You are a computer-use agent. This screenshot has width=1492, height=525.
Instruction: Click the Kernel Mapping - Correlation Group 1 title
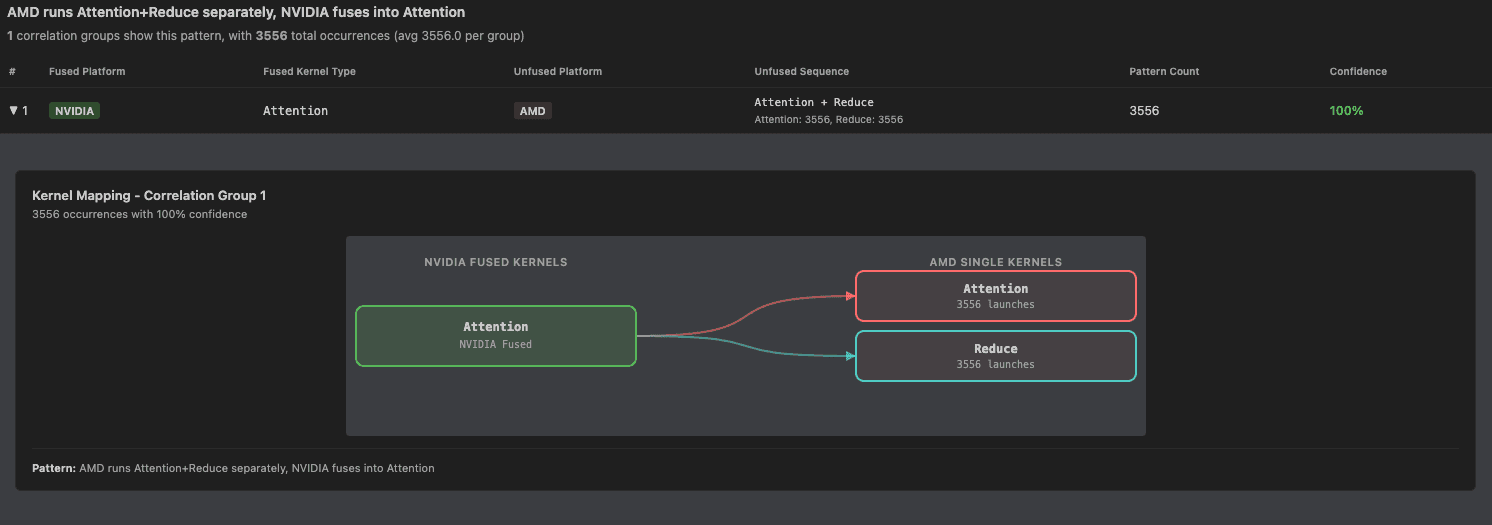(x=149, y=196)
